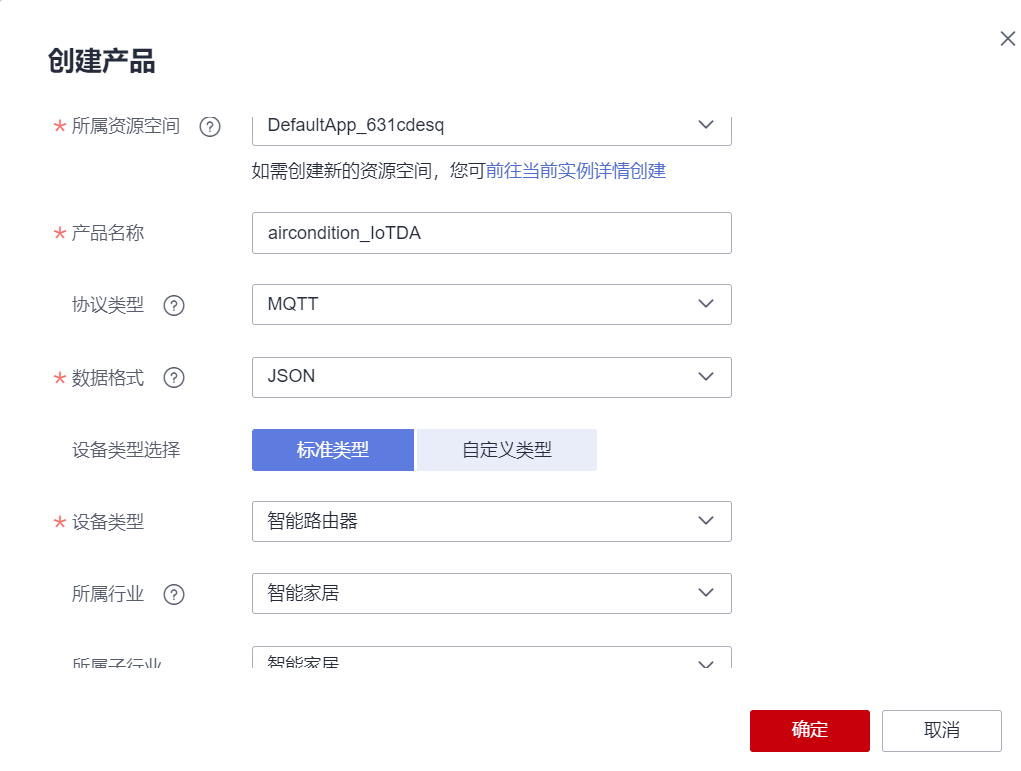
Task: Expand the 智能路由器 device type dropdown
Action: pyautogui.click(x=491, y=521)
